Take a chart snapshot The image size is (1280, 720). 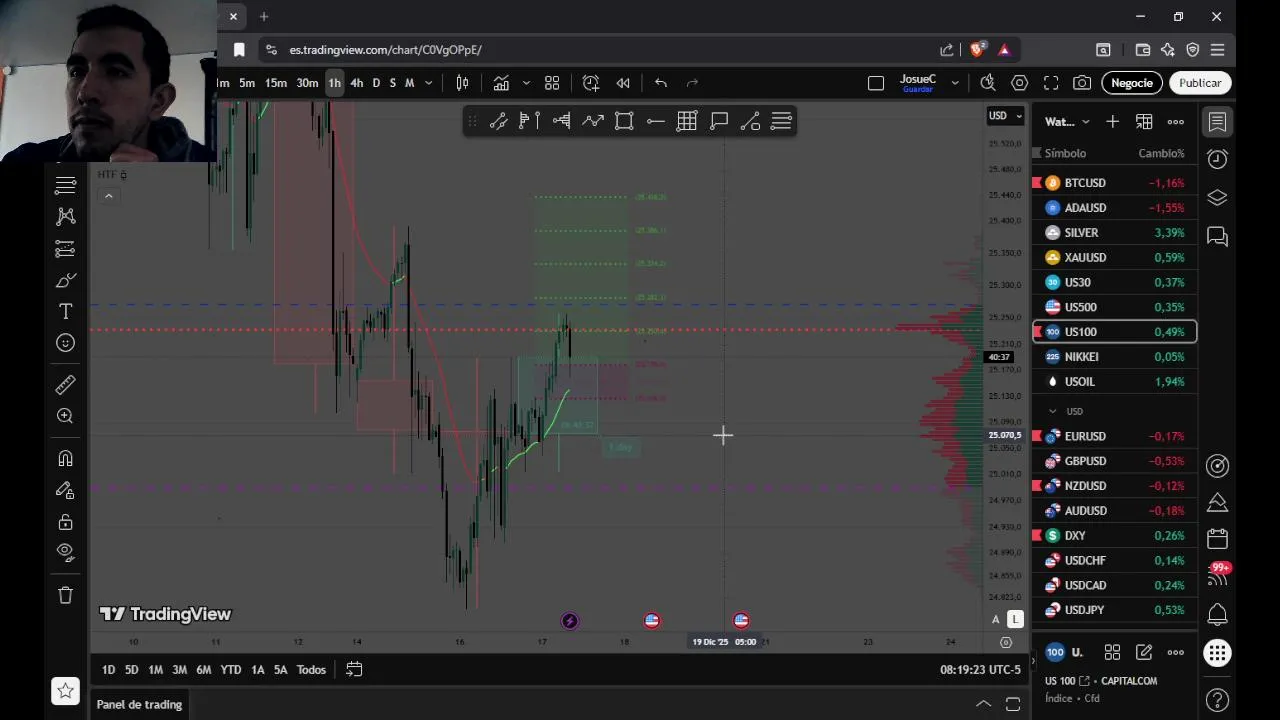pyautogui.click(x=1082, y=83)
